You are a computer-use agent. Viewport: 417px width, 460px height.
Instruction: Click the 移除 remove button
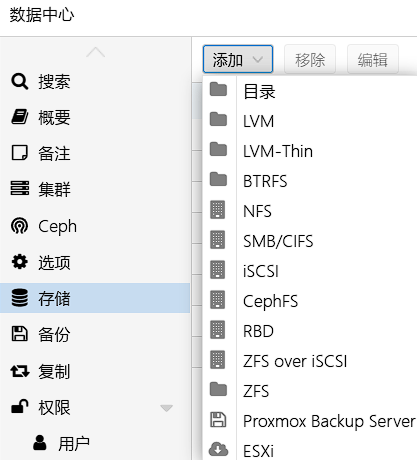(x=310, y=59)
